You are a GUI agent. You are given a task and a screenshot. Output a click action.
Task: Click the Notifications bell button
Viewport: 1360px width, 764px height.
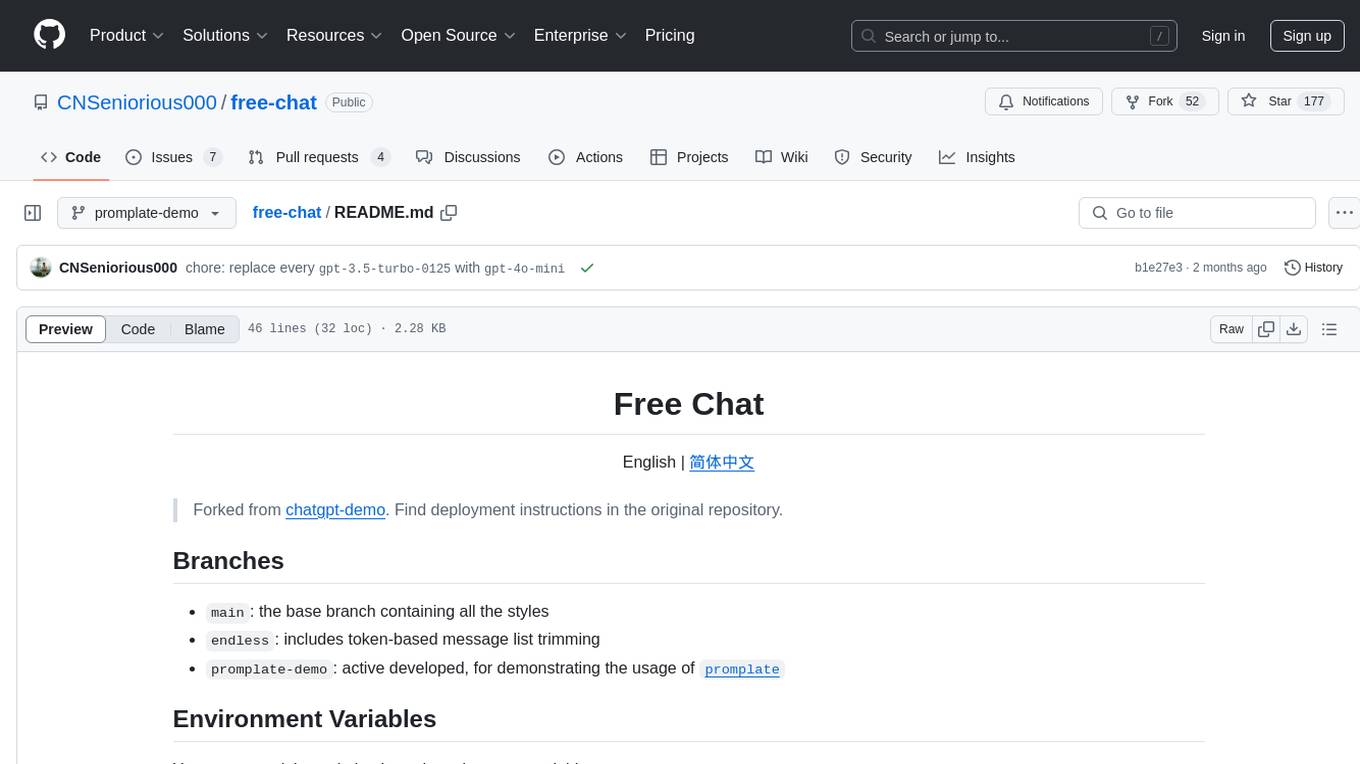(x=1044, y=102)
